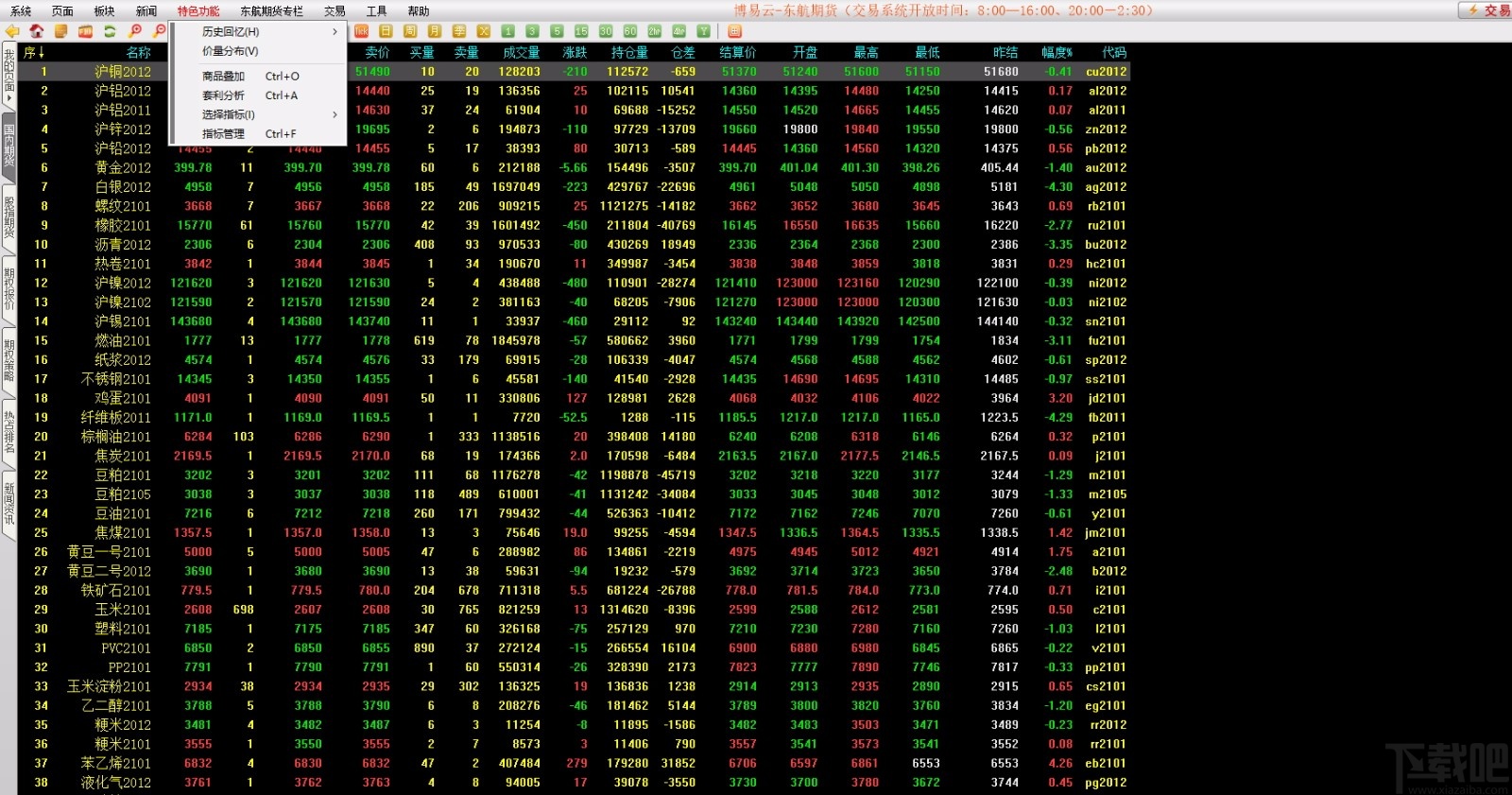Sort by the 代码 column header
The width and height of the screenshot is (1512, 795).
1114,52
